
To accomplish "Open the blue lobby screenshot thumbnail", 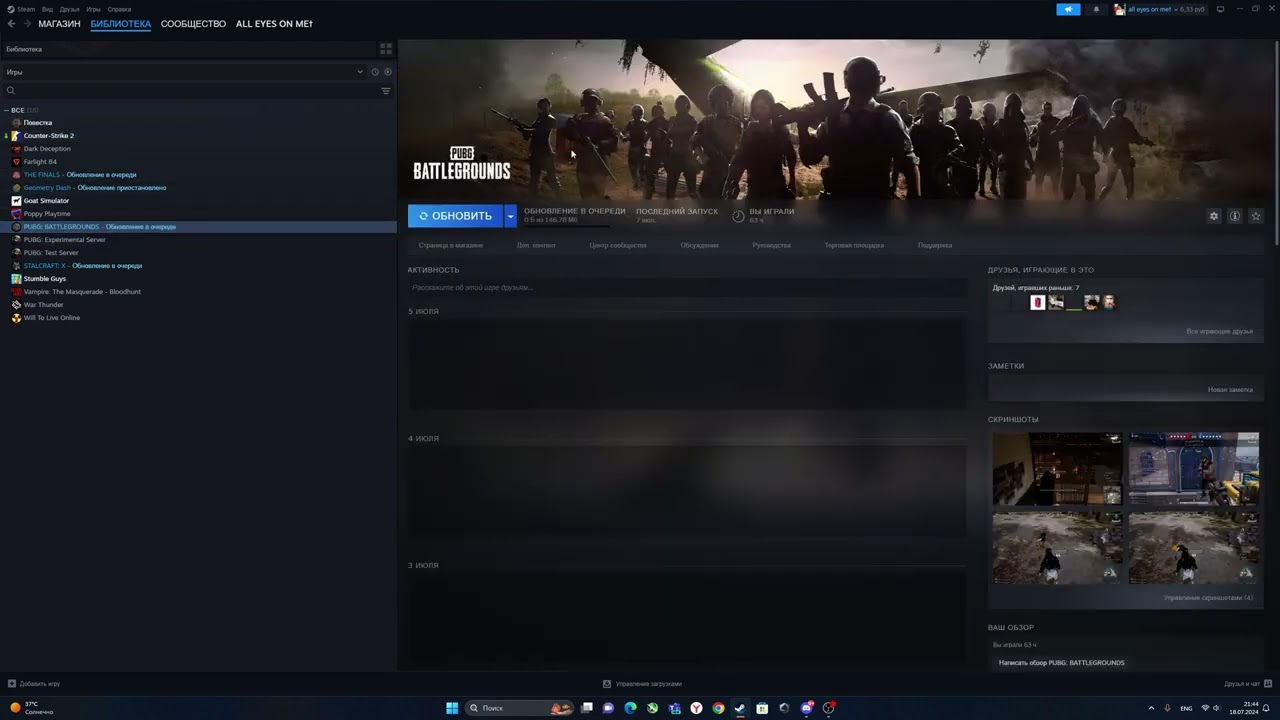I will click(x=1194, y=469).
